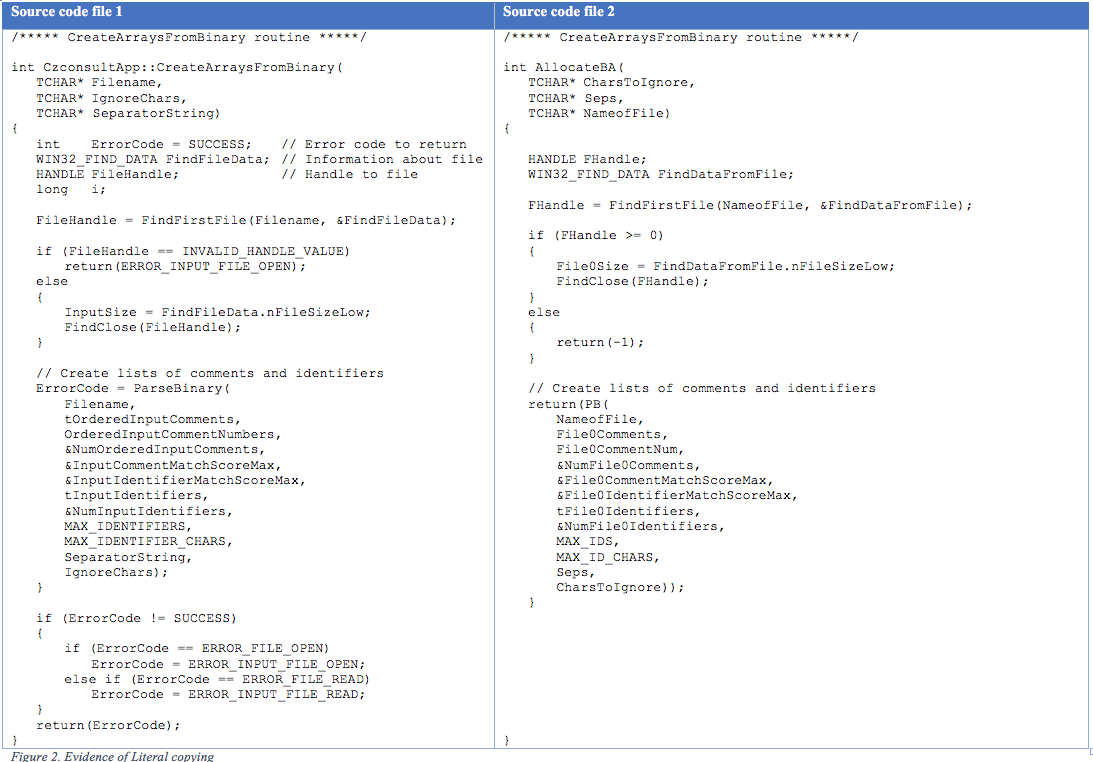This screenshot has width=1093, height=762.
Task: Select the 'Figure 2. Evidence of Literal copying' caption
Action: click(112, 756)
